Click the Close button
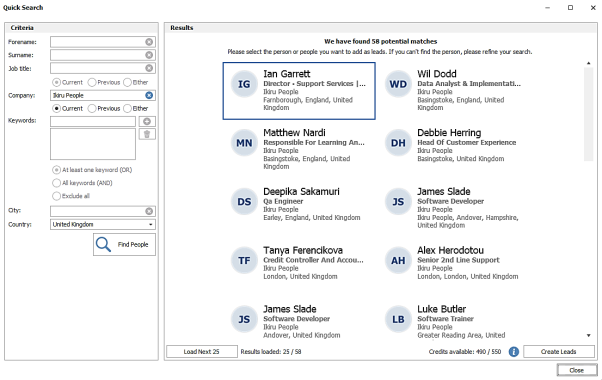Viewport: 602px width, 380px height. pos(577,370)
